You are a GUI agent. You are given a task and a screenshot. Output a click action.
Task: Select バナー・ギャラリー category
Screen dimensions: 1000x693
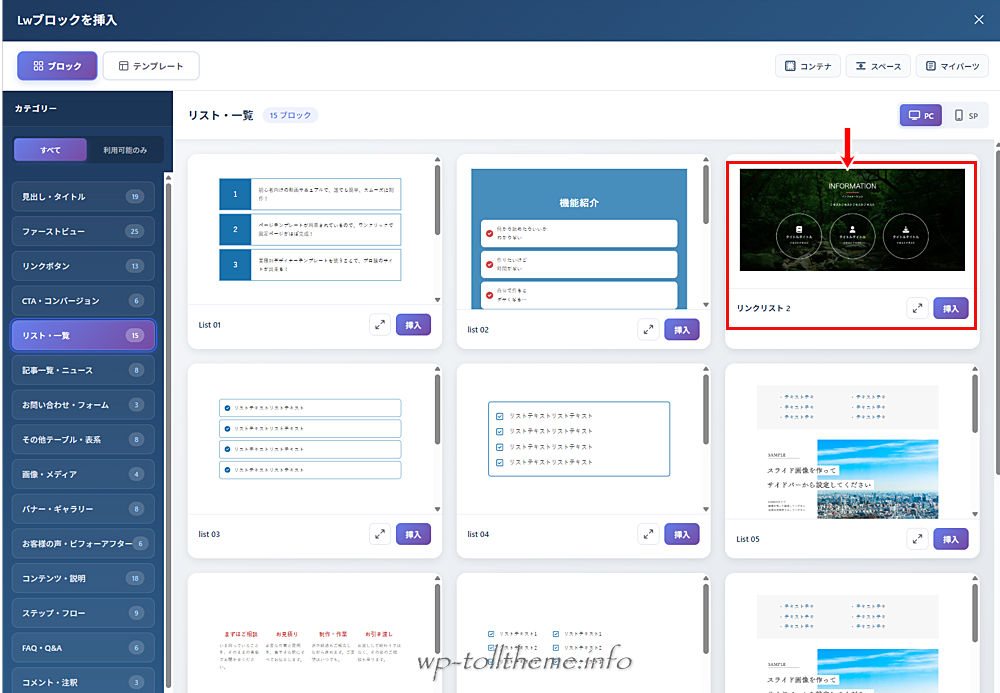[x=83, y=509]
